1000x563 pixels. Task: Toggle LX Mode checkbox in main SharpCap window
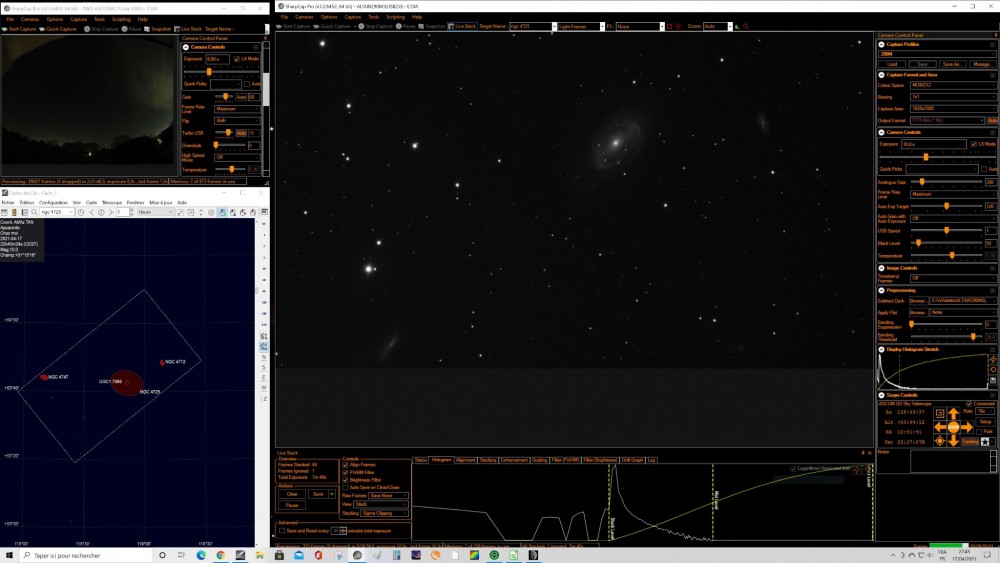974,144
